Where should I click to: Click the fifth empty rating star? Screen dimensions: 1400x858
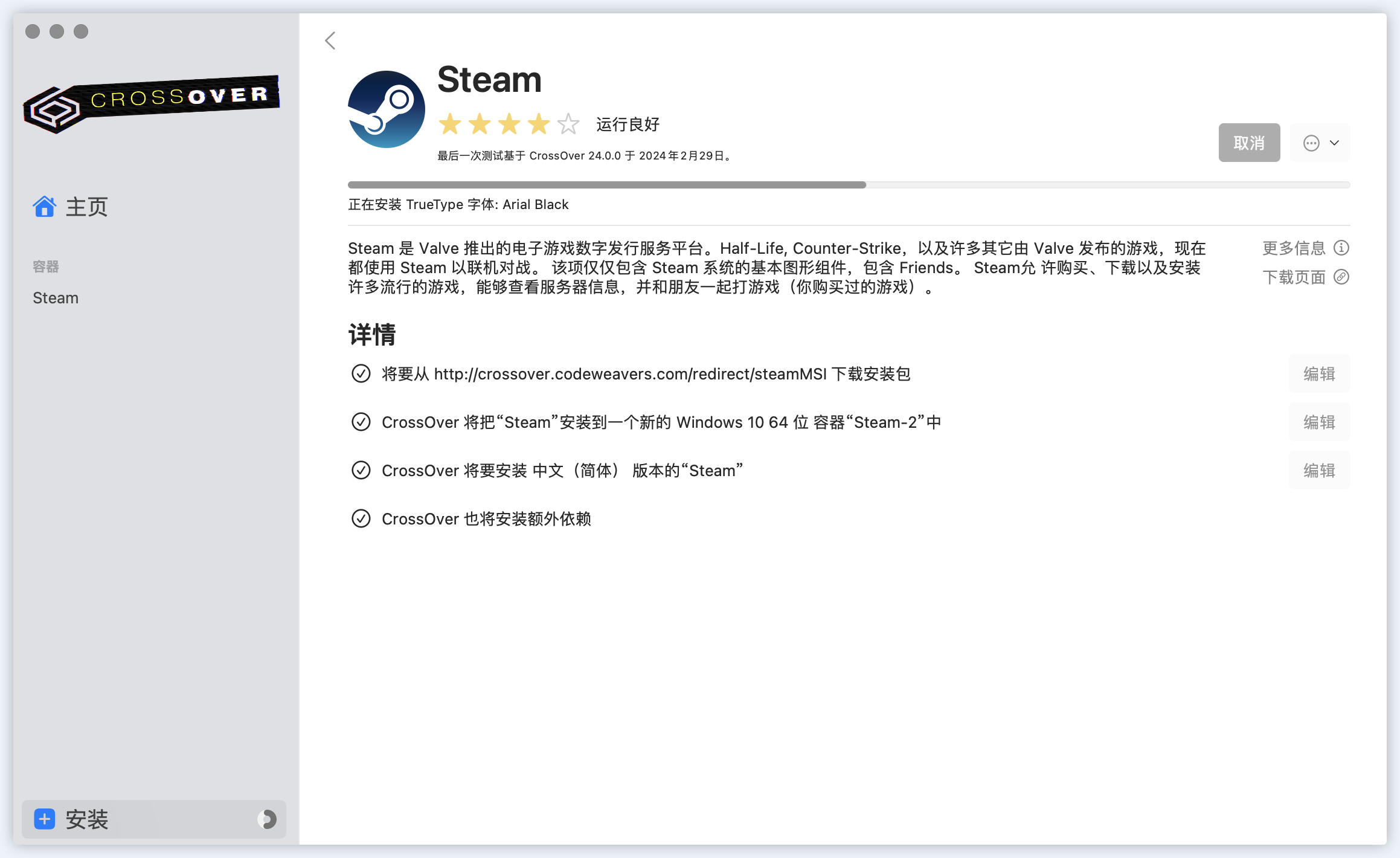tap(568, 124)
